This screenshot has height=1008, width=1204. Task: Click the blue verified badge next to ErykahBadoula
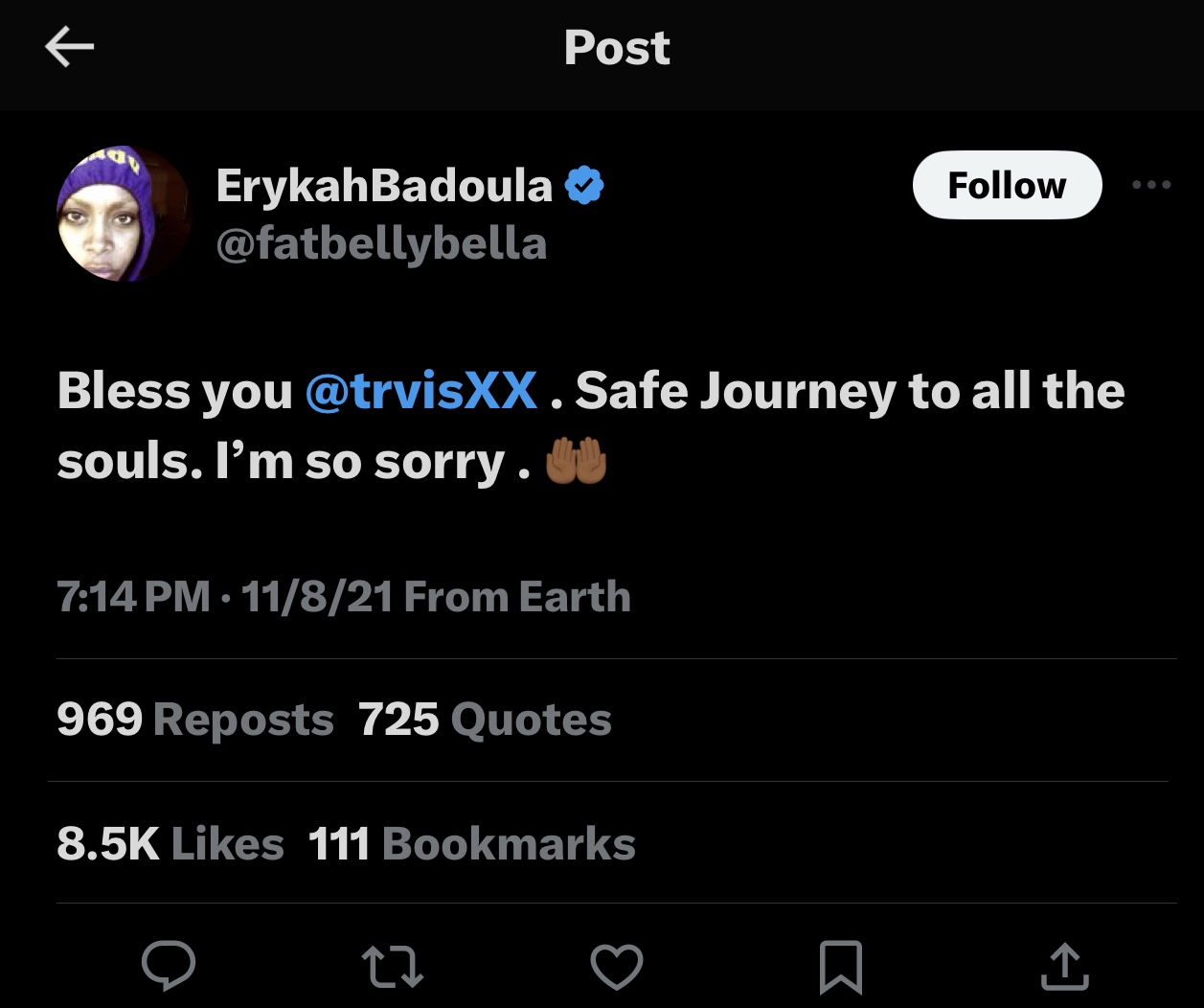pyautogui.click(x=585, y=183)
